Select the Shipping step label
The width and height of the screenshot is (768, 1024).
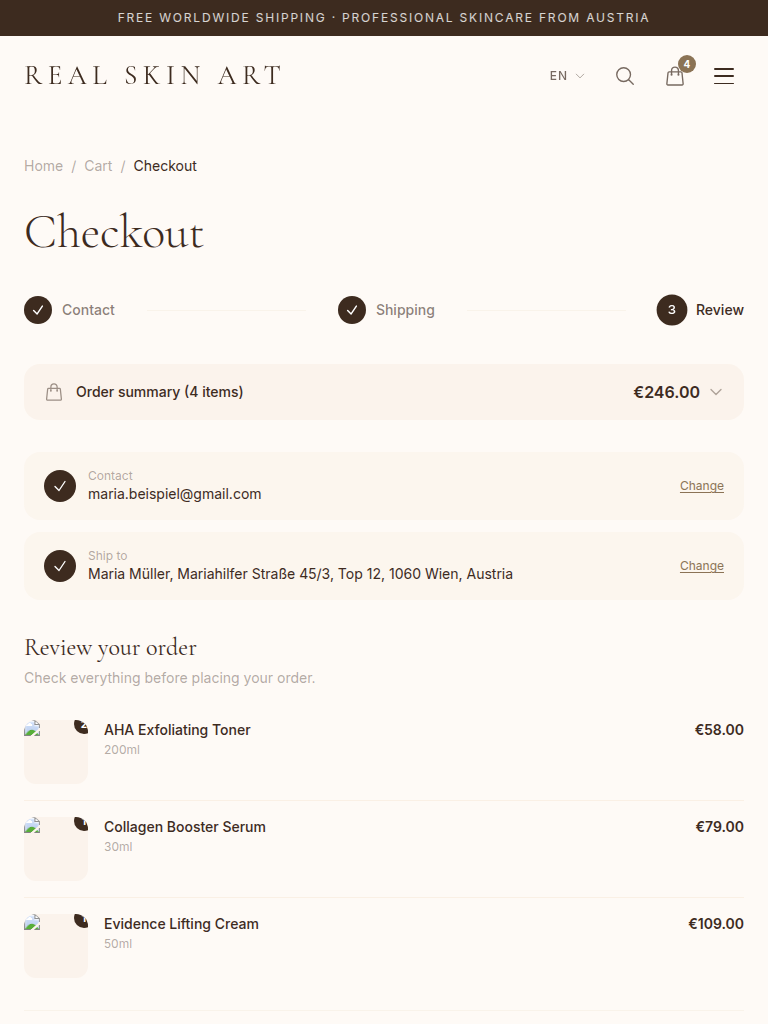click(405, 310)
